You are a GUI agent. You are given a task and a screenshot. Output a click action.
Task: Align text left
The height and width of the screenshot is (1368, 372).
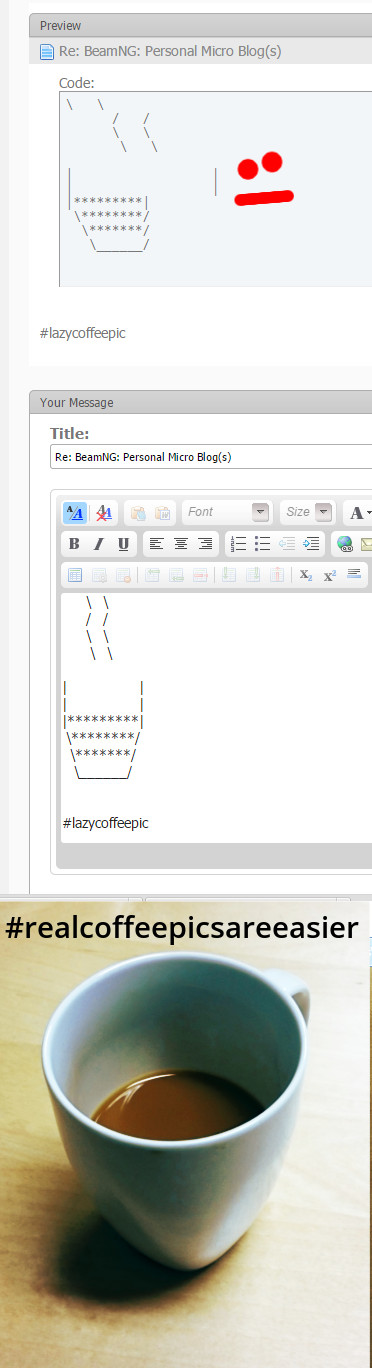click(x=156, y=544)
